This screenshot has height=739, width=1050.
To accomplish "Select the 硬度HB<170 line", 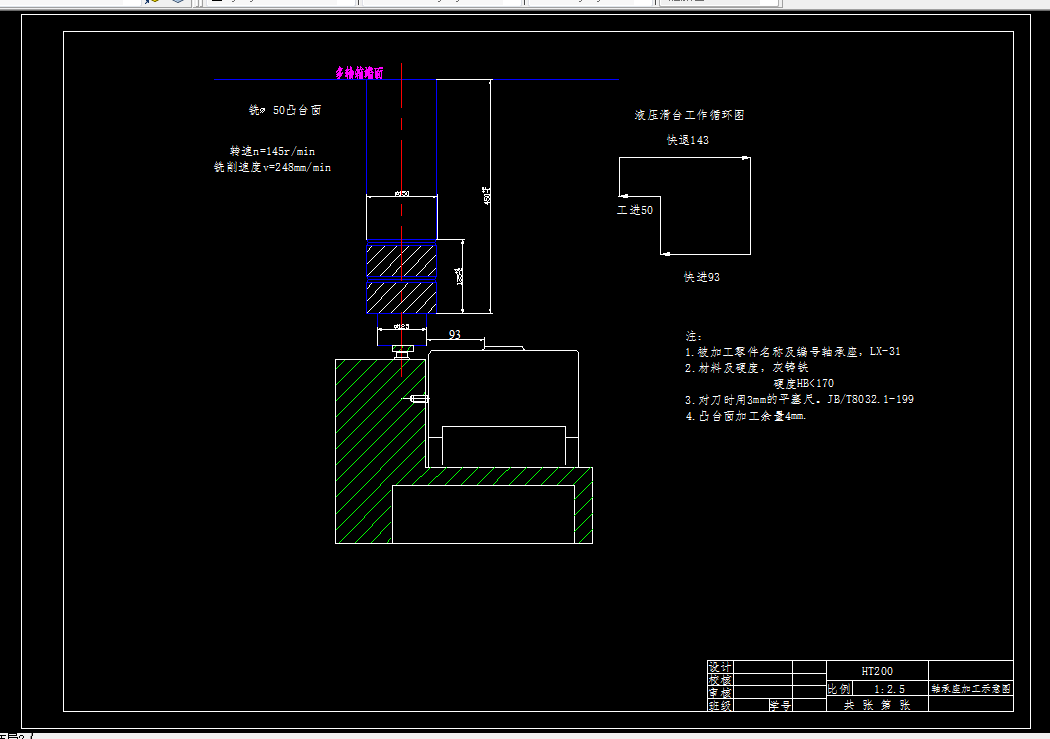I will (804, 384).
